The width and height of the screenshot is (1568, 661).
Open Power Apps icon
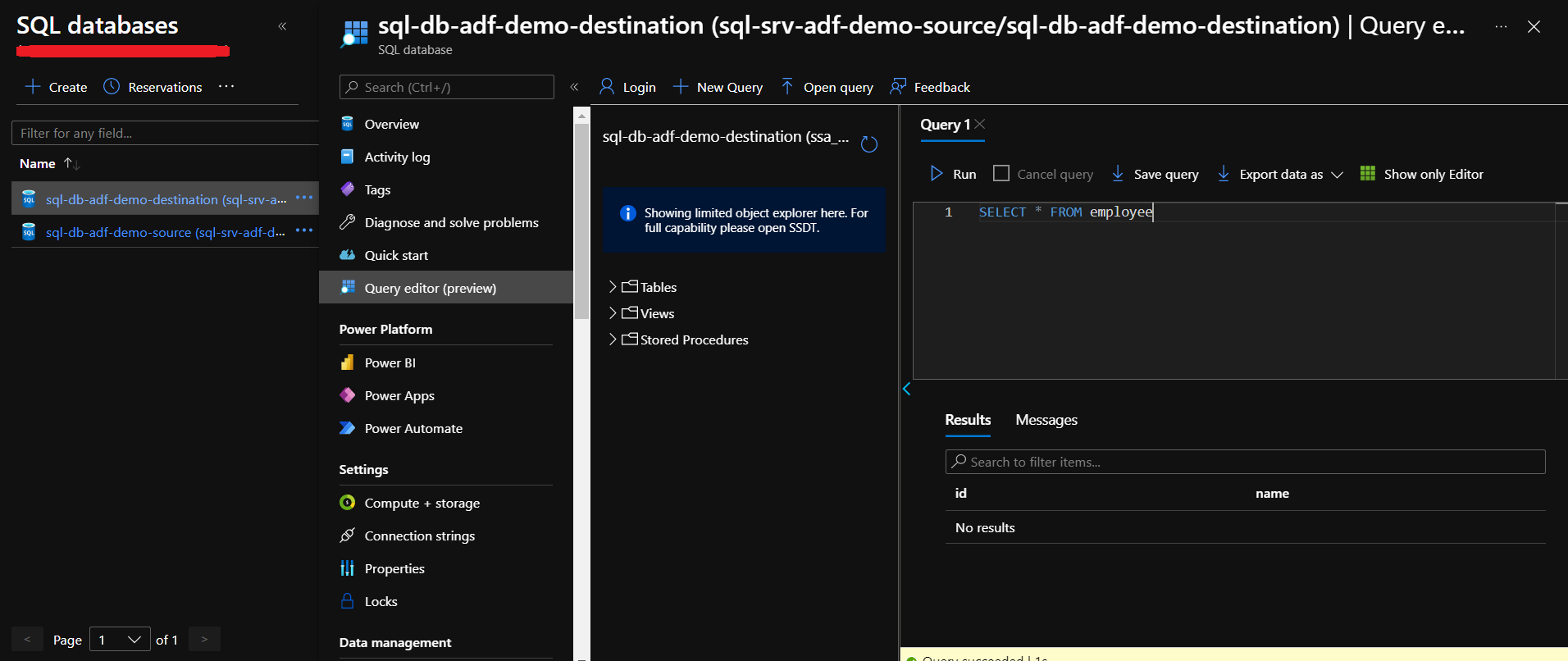[x=348, y=395]
